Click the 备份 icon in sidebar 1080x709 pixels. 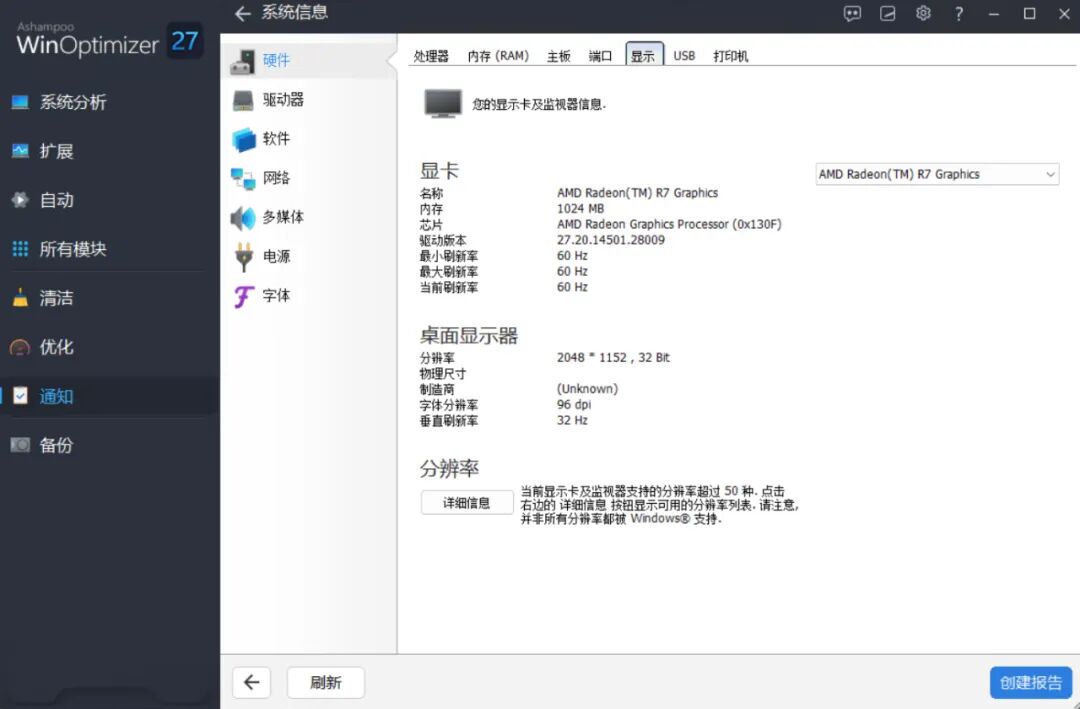[x=20, y=445]
